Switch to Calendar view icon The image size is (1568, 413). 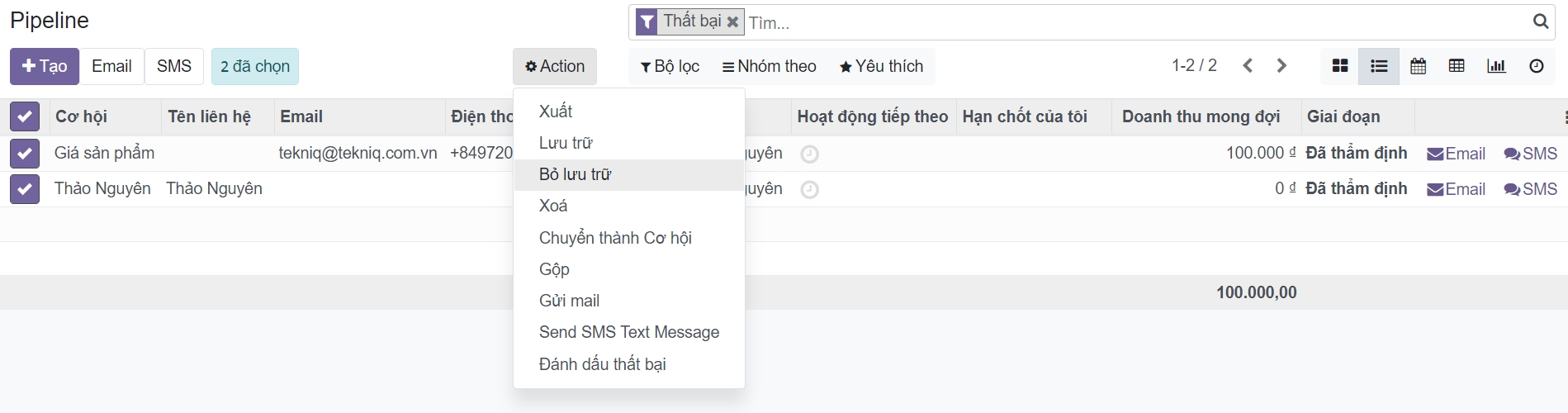click(x=1418, y=66)
